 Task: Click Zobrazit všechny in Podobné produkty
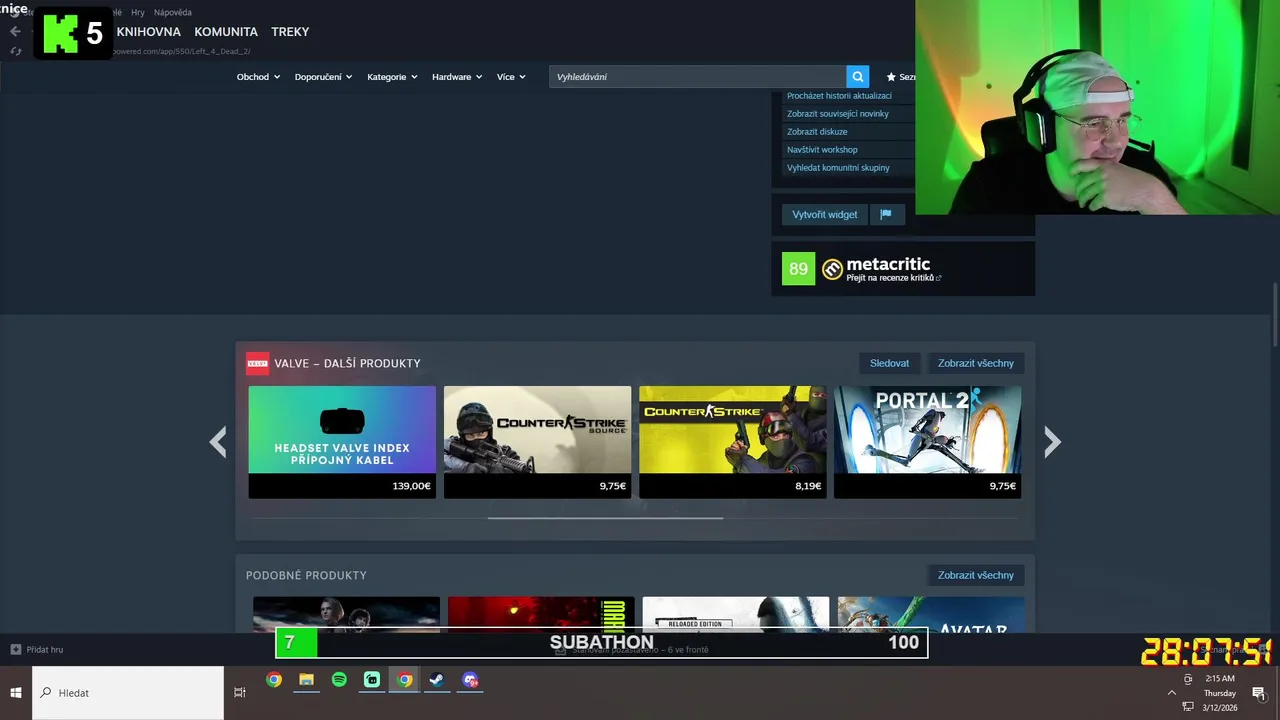pos(975,575)
